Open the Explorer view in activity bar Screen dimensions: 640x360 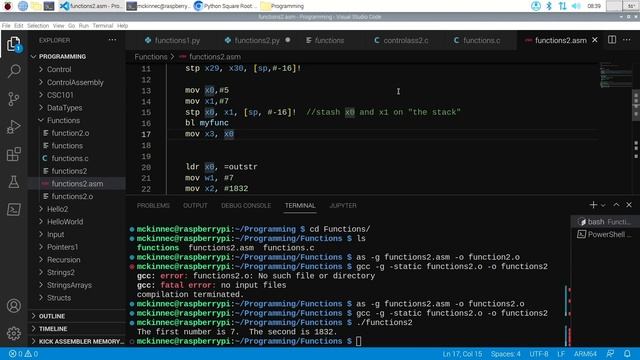pos(13,44)
